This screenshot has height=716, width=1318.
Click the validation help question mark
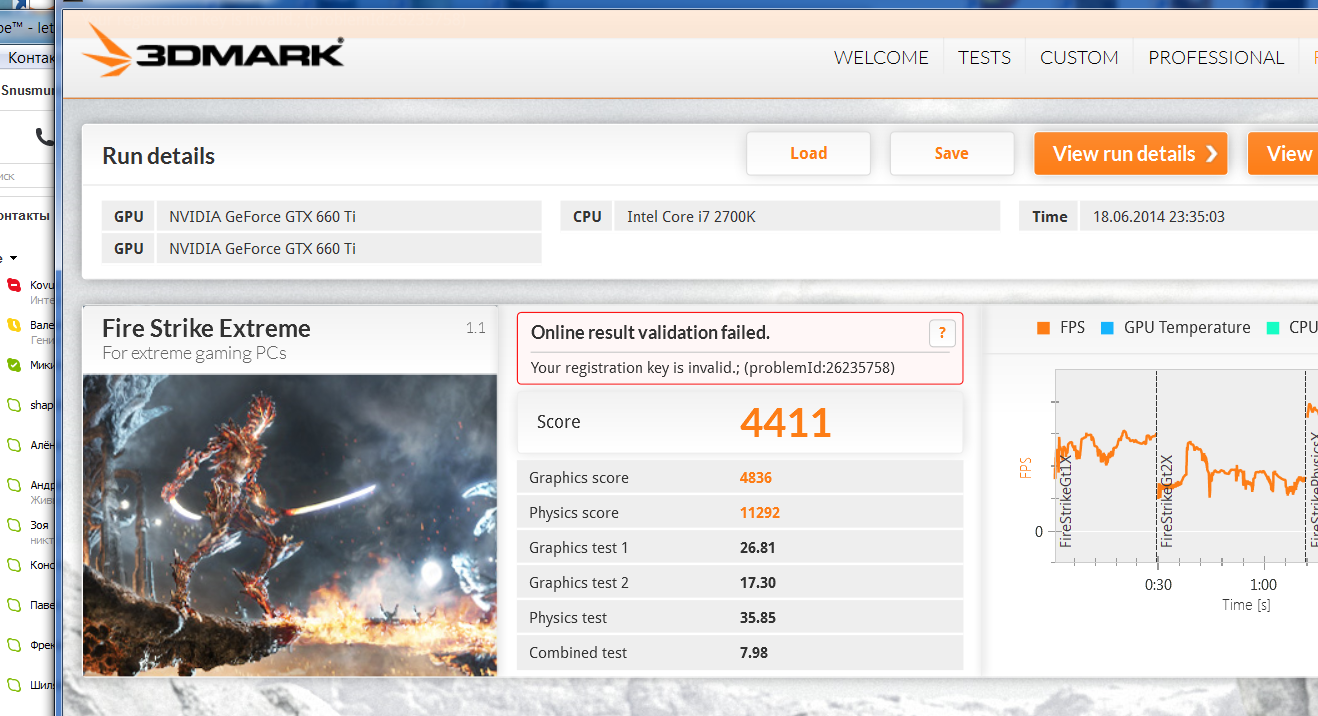pyautogui.click(x=941, y=334)
